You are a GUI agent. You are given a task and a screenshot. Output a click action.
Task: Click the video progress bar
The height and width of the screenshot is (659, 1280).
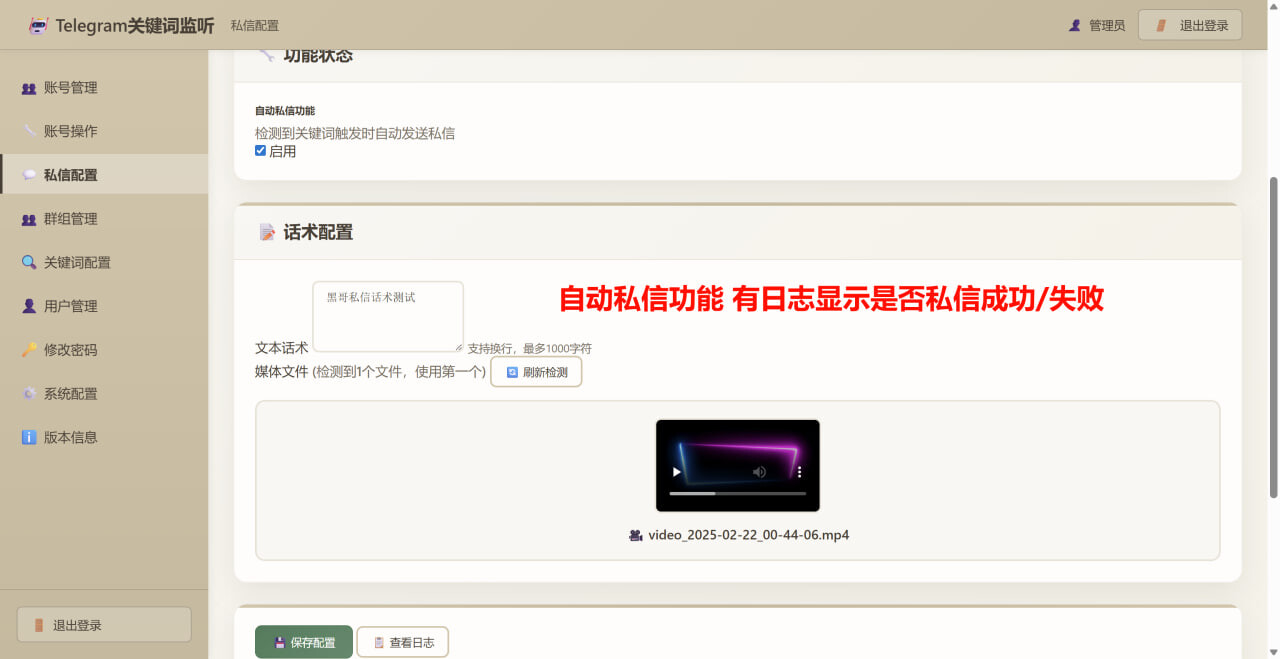pyautogui.click(x=738, y=493)
